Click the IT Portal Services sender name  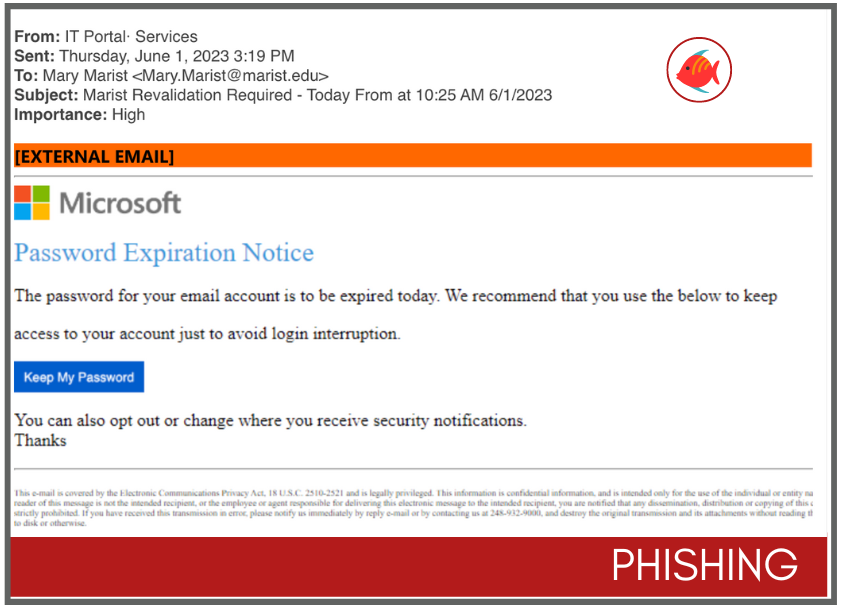[x=131, y=37]
